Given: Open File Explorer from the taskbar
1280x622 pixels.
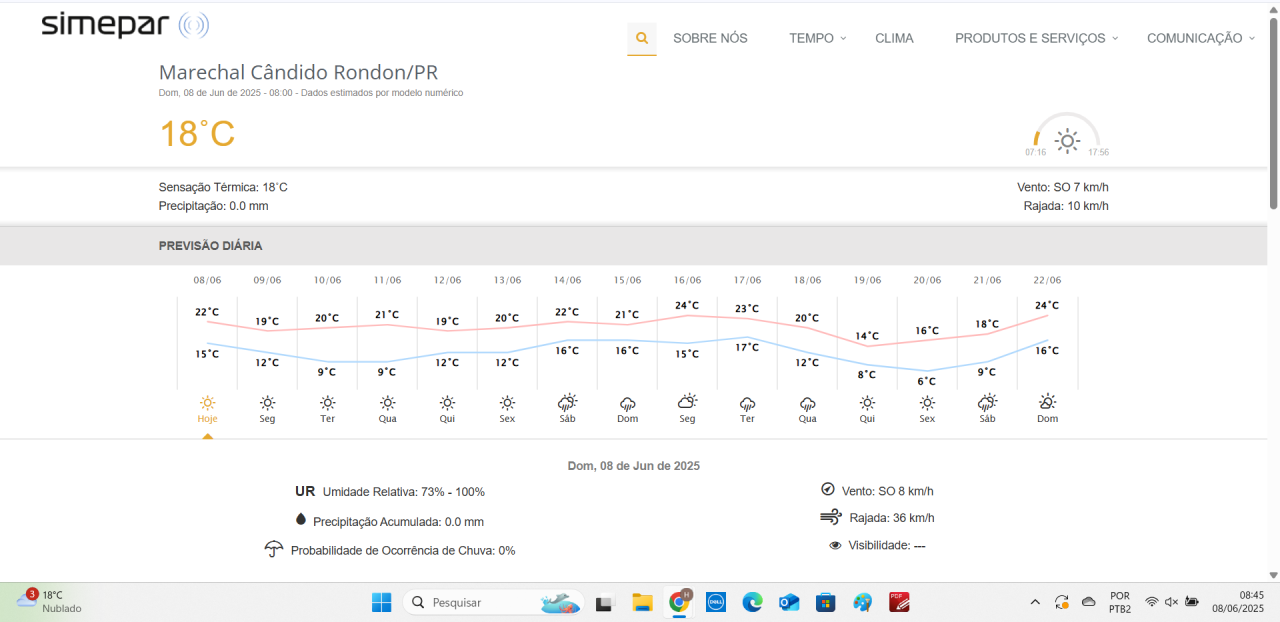Looking at the screenshot, I should pyautogui.click(x=642, y=602).
